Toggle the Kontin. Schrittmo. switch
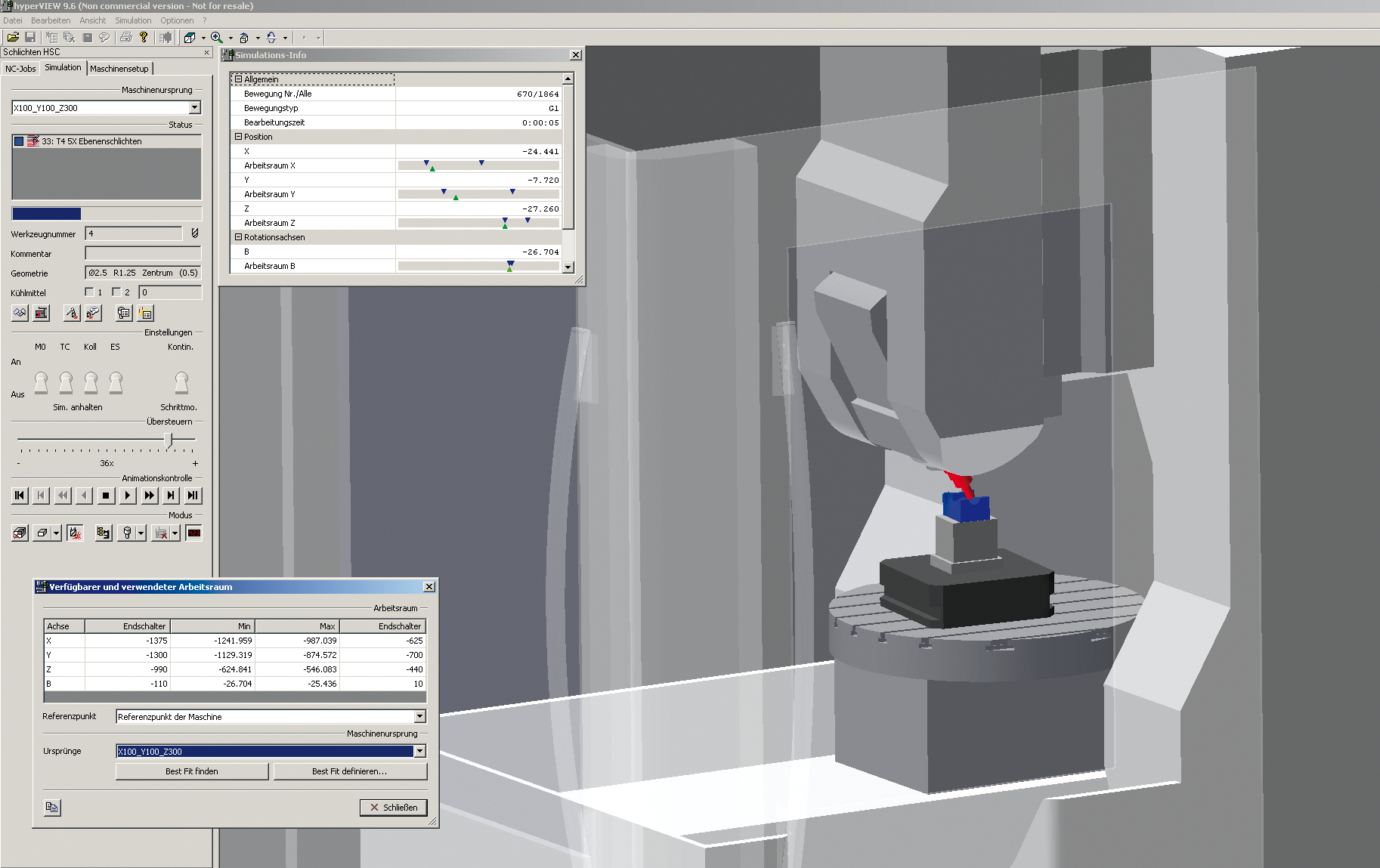 (181, 382)
